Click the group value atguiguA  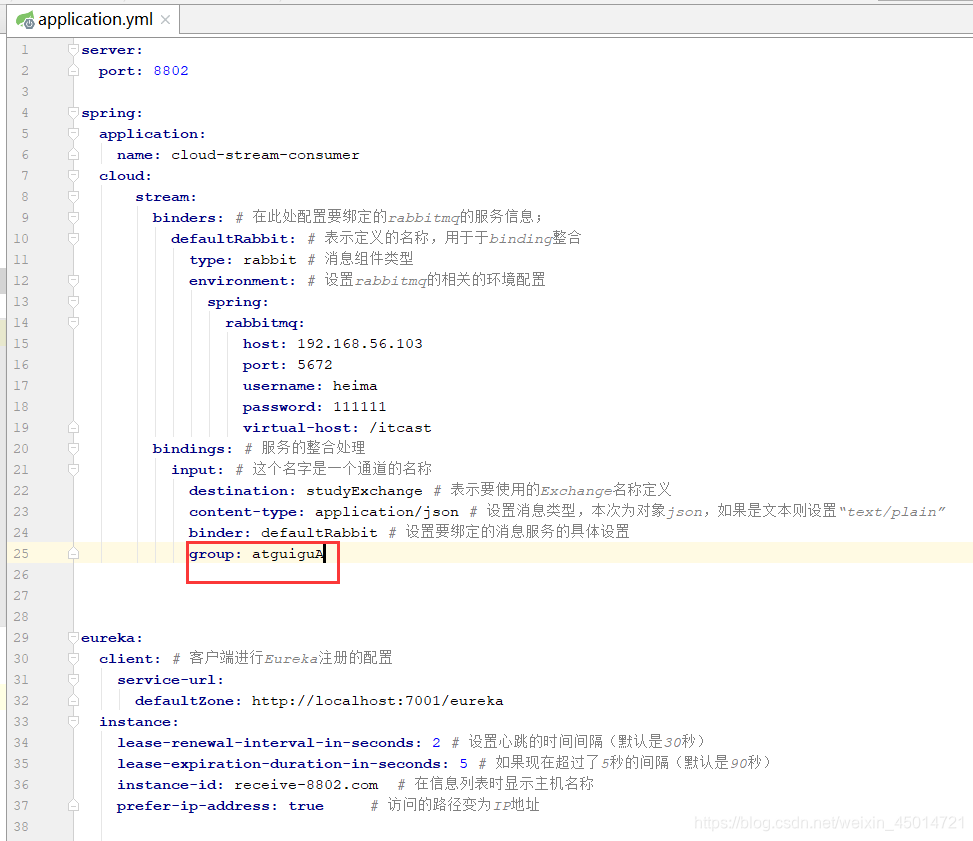point(288,554)
